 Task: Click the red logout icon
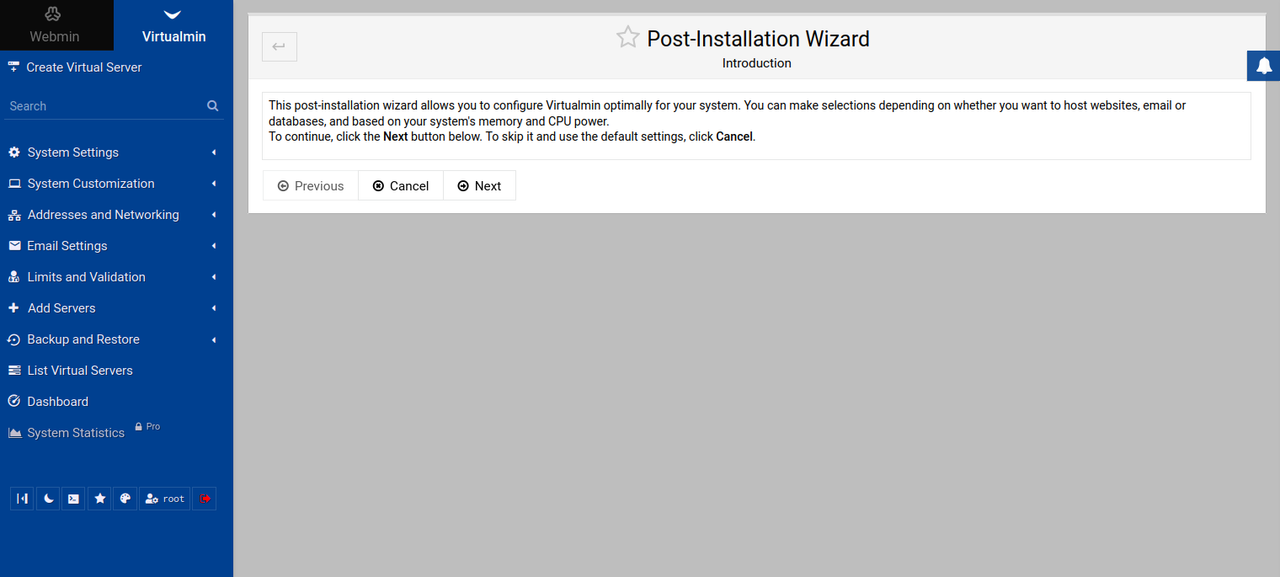click(204, 498)
